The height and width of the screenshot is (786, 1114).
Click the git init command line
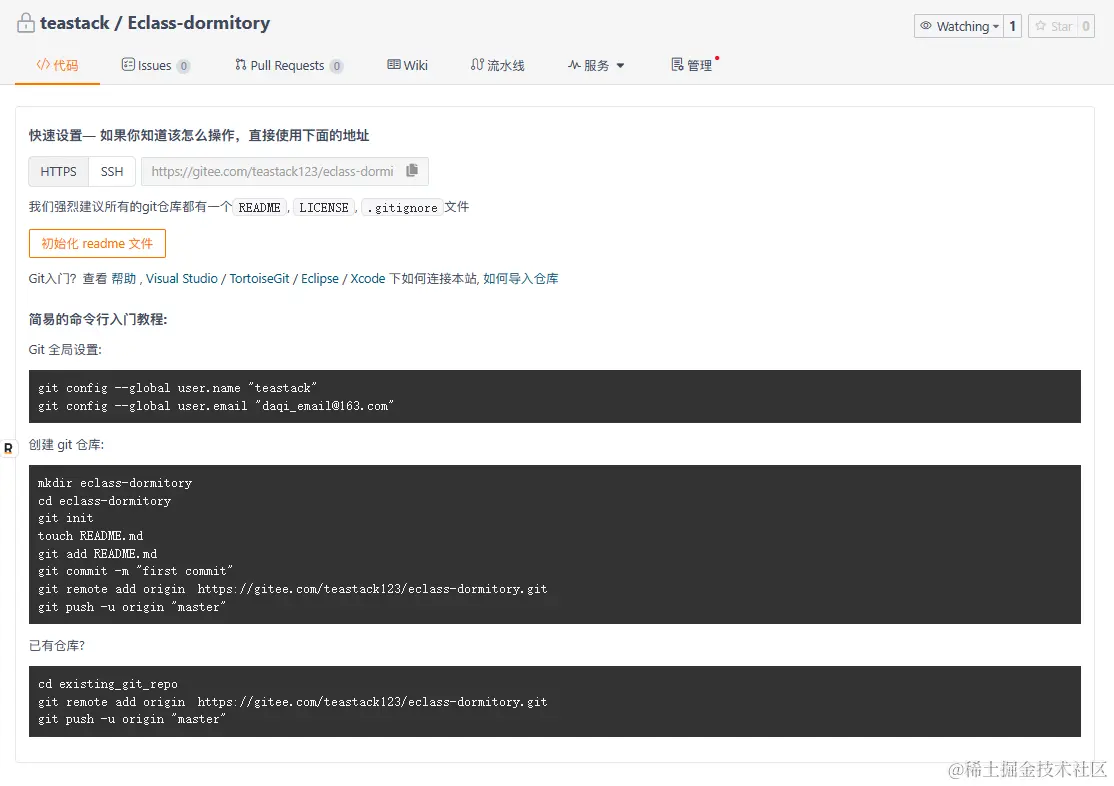pyautogui.click(x=65, y=518)
